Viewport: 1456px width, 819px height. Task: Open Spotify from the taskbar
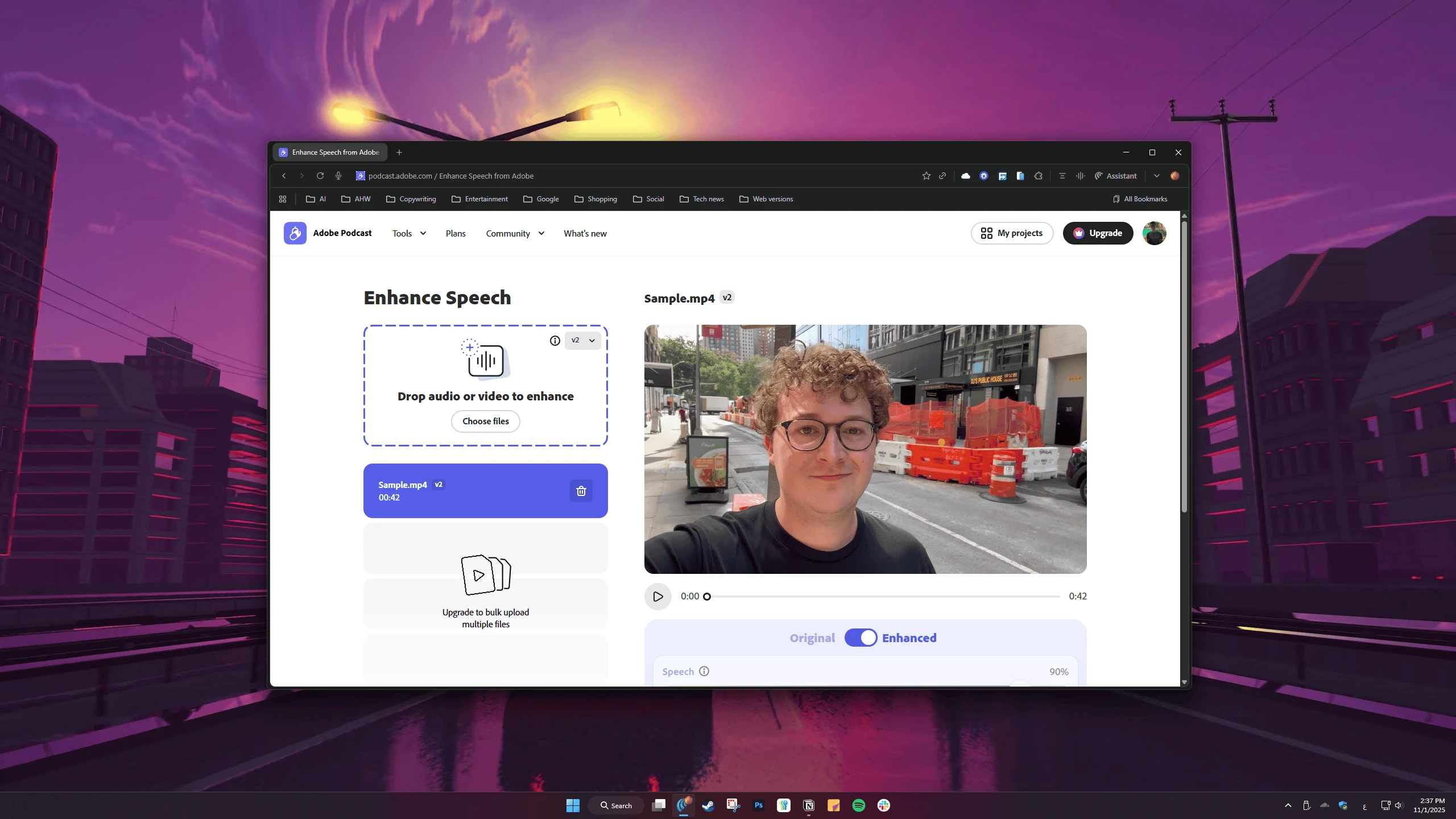tap(858, 805)
